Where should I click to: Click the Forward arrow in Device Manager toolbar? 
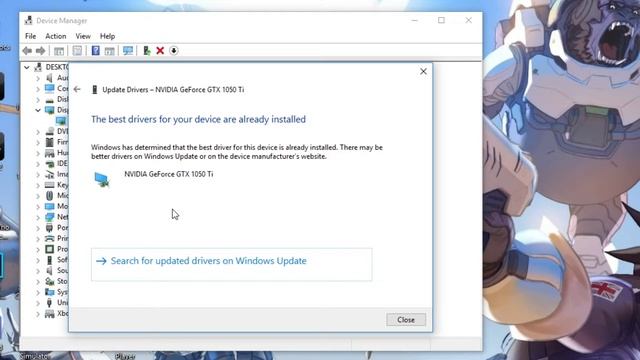point(40,51)
